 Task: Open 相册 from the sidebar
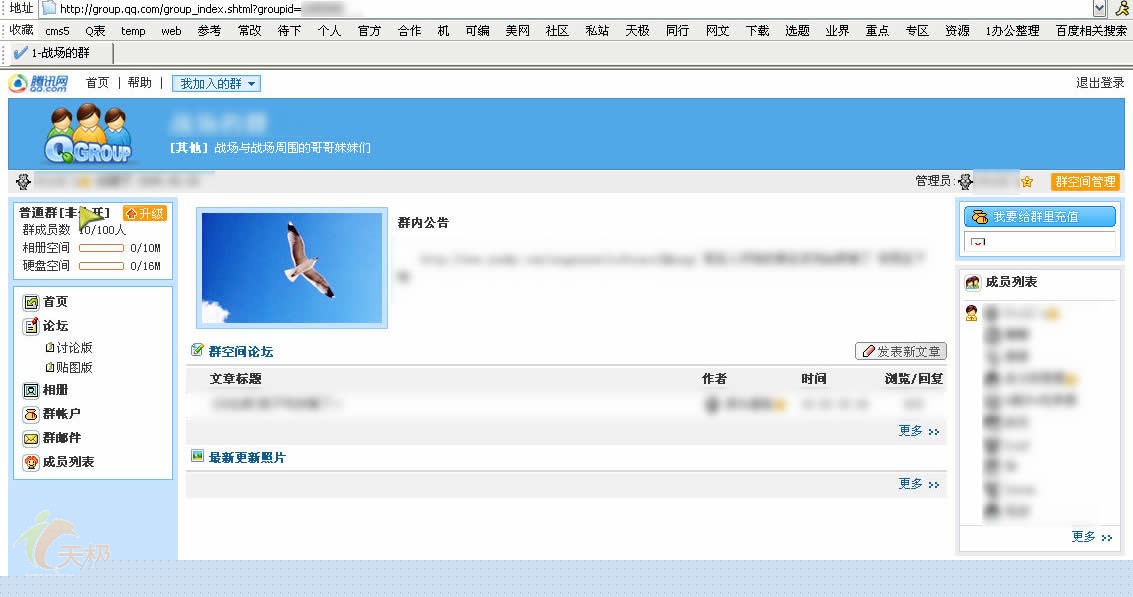click(55, 390)
